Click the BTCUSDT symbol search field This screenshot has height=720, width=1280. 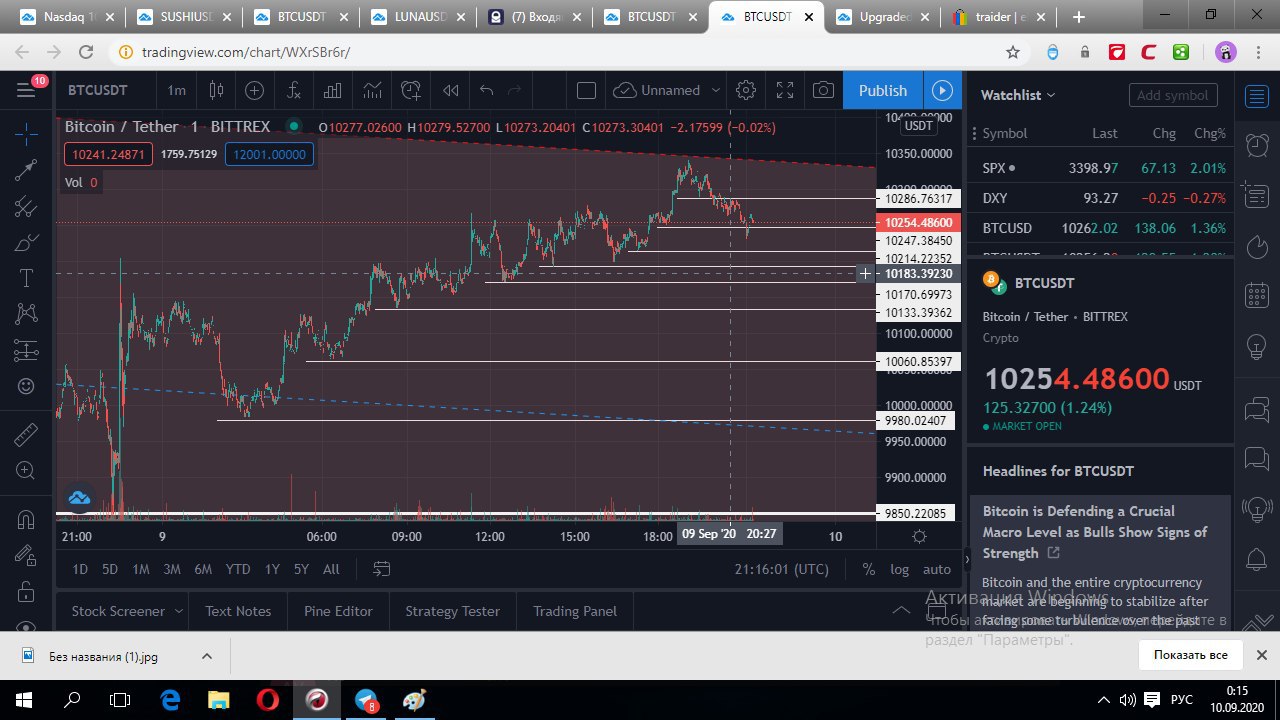pyautogui.click(x=98, y=90)
